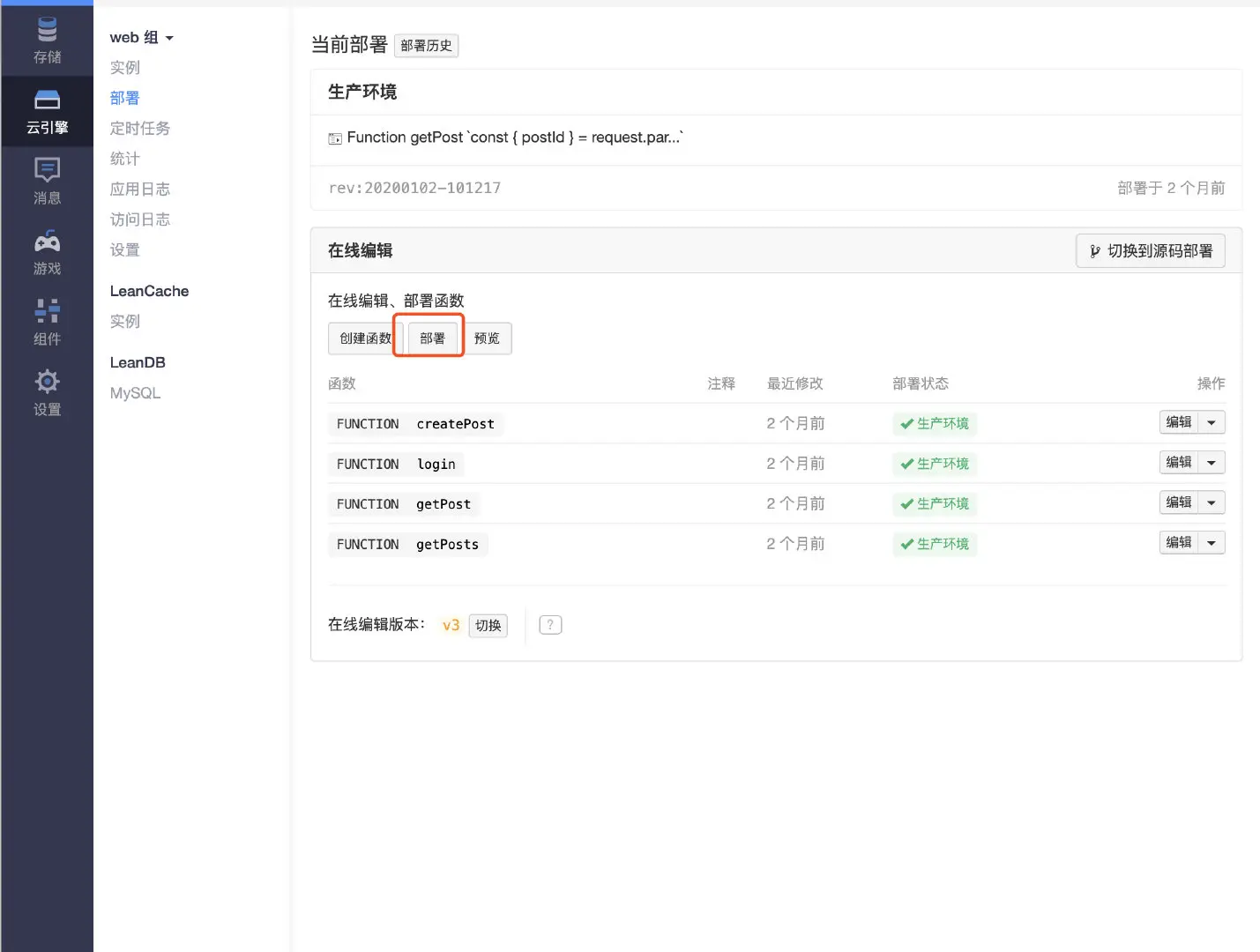Click the 部署状态 column header
Image resolution: width=1260 pixels, height=952 pixels.
click(x=921, y=383)
